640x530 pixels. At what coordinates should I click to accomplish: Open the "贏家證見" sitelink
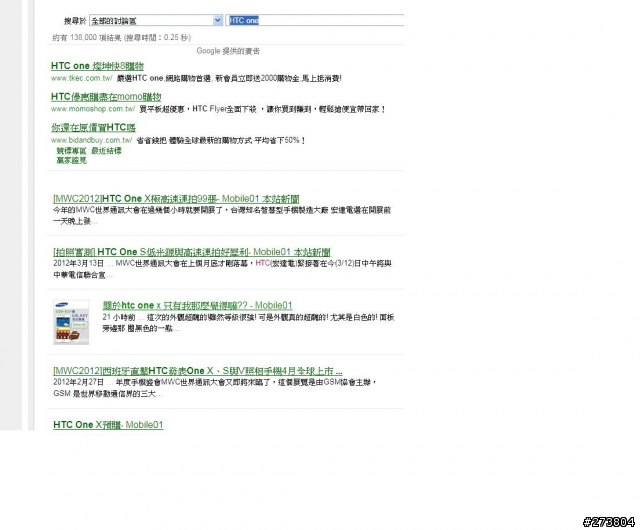pyautogui.click(x=71, y=160)
